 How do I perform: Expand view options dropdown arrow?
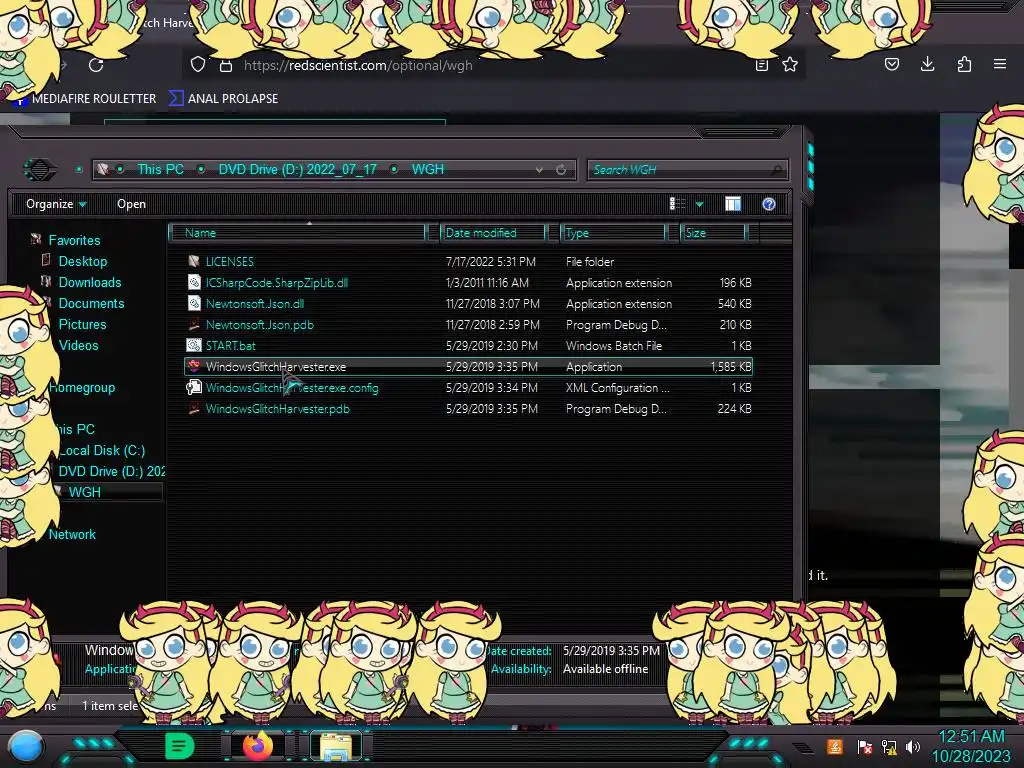pyautogui.click(x=699, y=204)
